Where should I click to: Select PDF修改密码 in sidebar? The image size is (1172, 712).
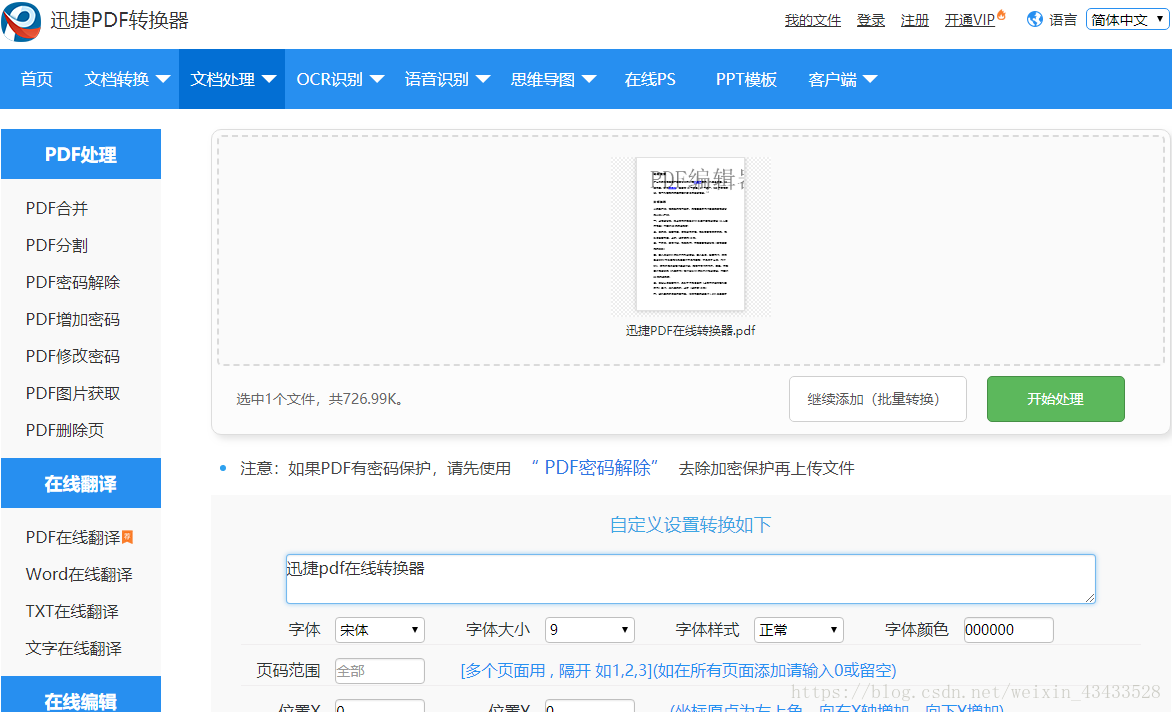click(x=73, y=356)
